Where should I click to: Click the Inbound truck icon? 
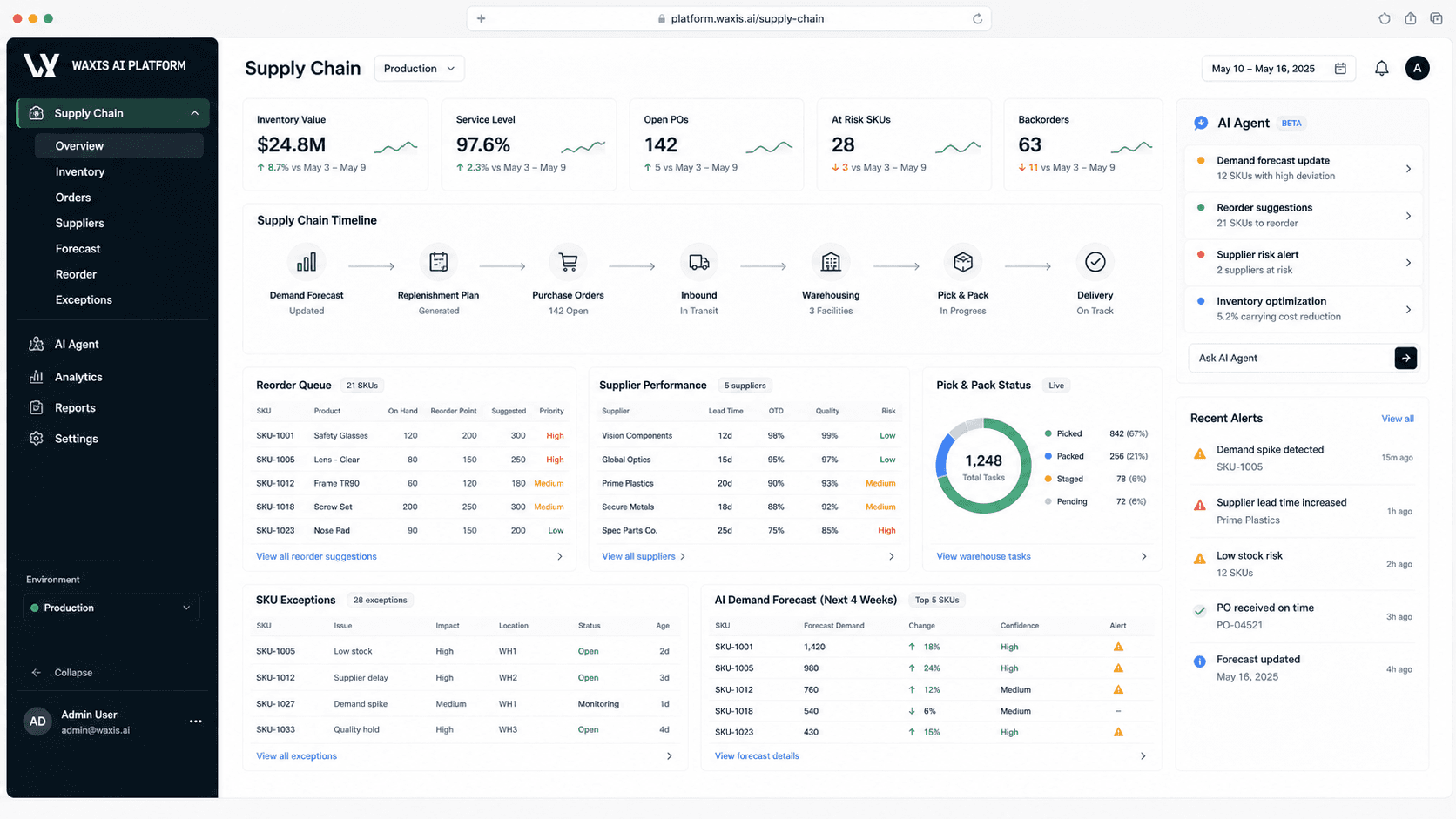[699, 262]
